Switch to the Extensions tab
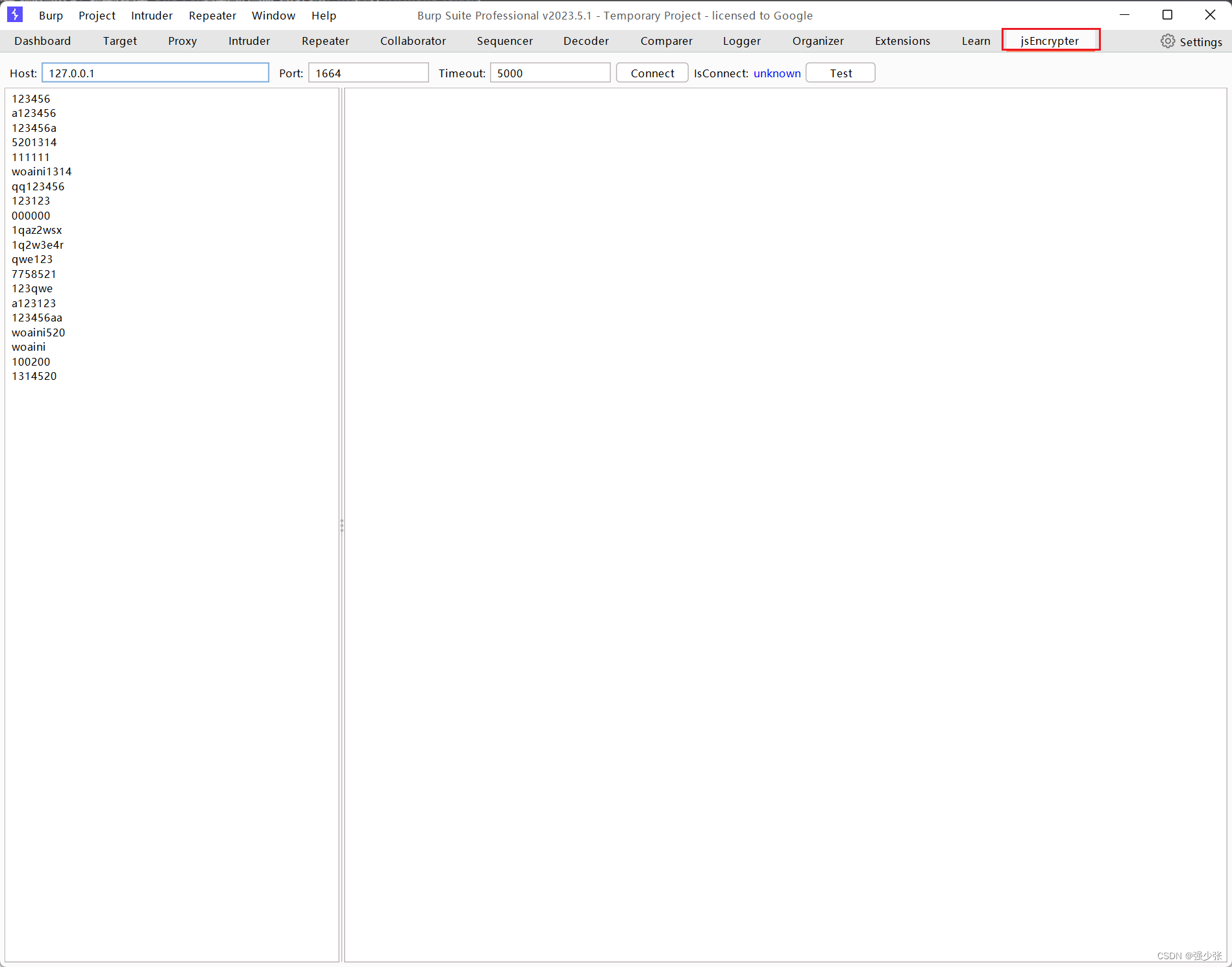The image size is (1232, 967). (902, 41)
